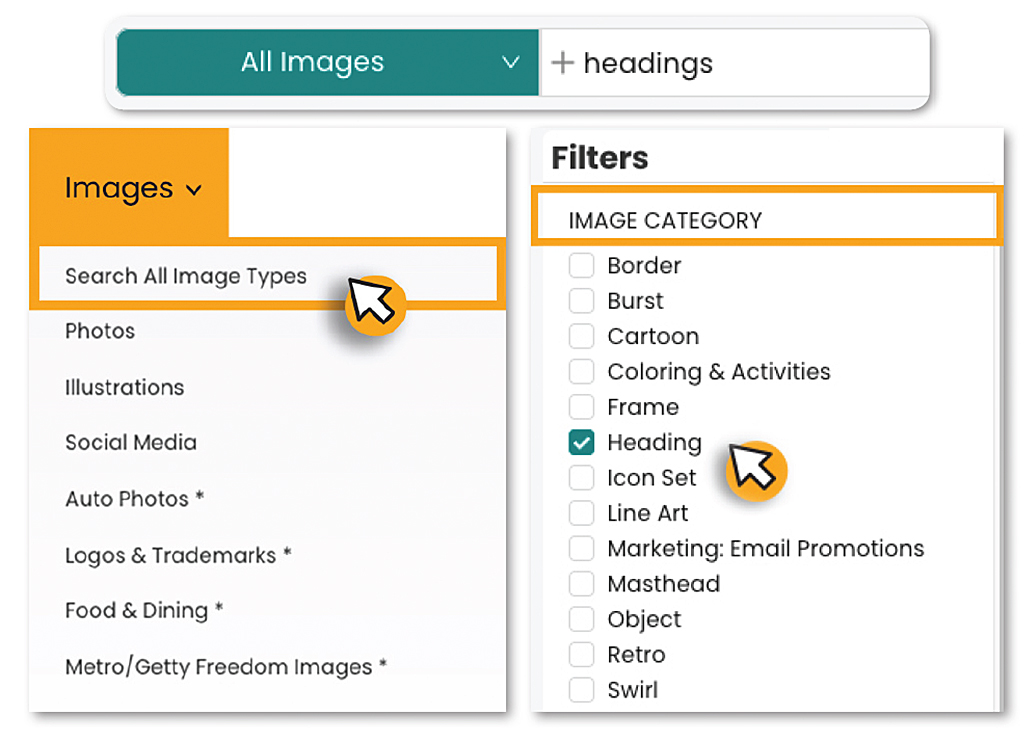This screenshot has width=1030, height=739.
Task: Open the Social Media image type
Action: click(x=131, y=442)
